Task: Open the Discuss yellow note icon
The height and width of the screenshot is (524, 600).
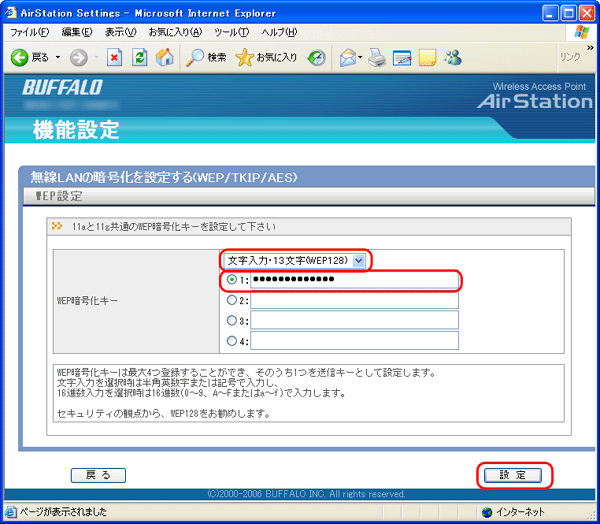Action: (427, 58)
